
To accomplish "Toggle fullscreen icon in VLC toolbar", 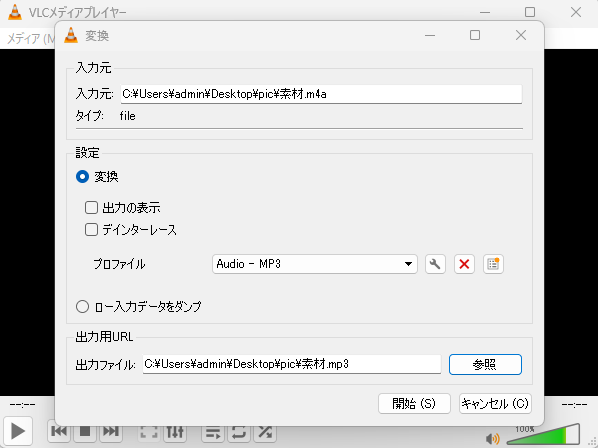I will [x=148, y=432].
